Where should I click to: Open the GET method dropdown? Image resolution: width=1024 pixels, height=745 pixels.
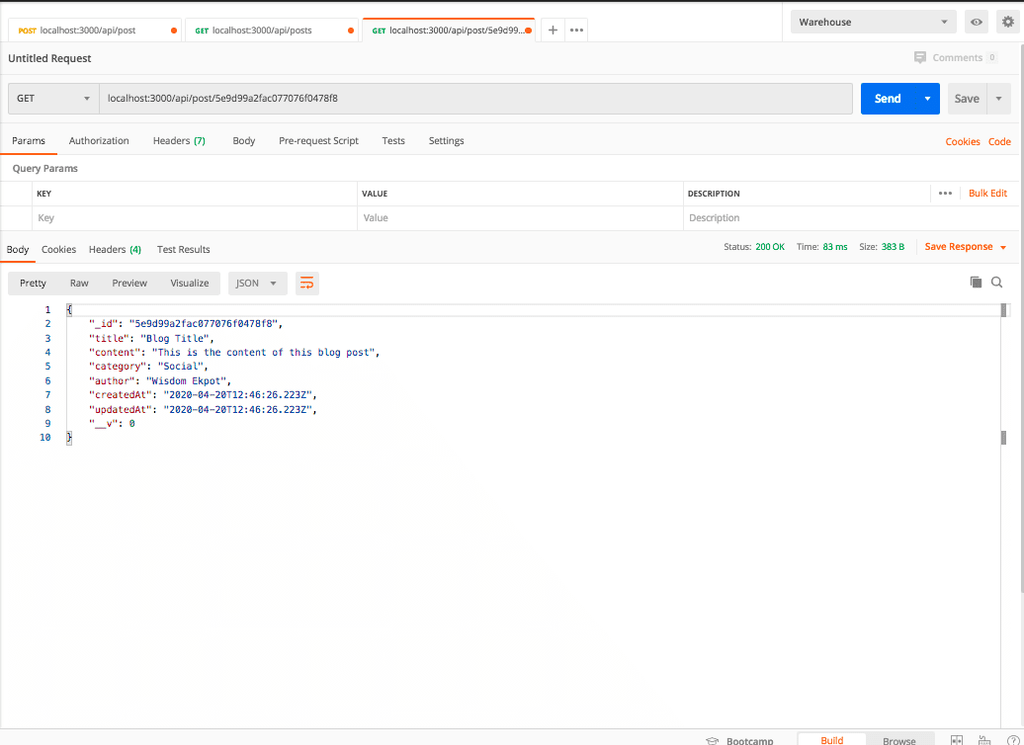(53, 98)
